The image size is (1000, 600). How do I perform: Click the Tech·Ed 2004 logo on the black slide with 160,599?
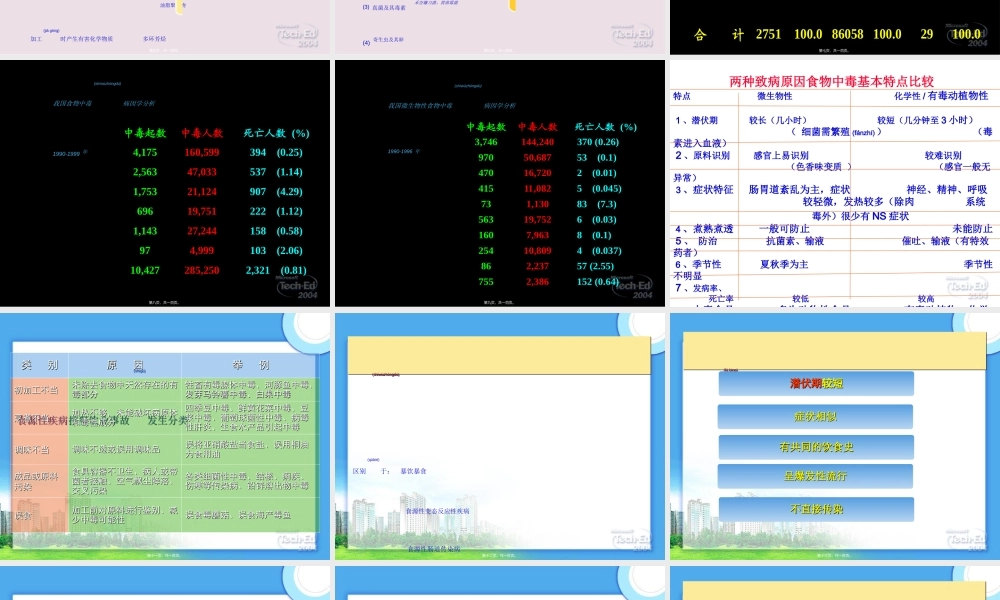tap(297, 286)
